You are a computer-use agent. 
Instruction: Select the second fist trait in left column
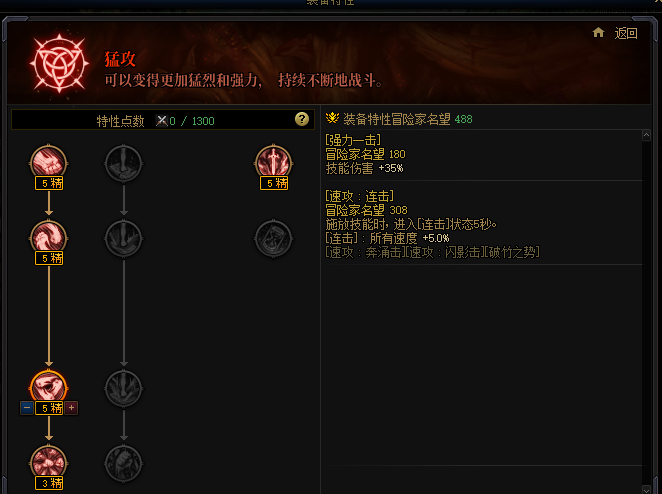(49, 238)
